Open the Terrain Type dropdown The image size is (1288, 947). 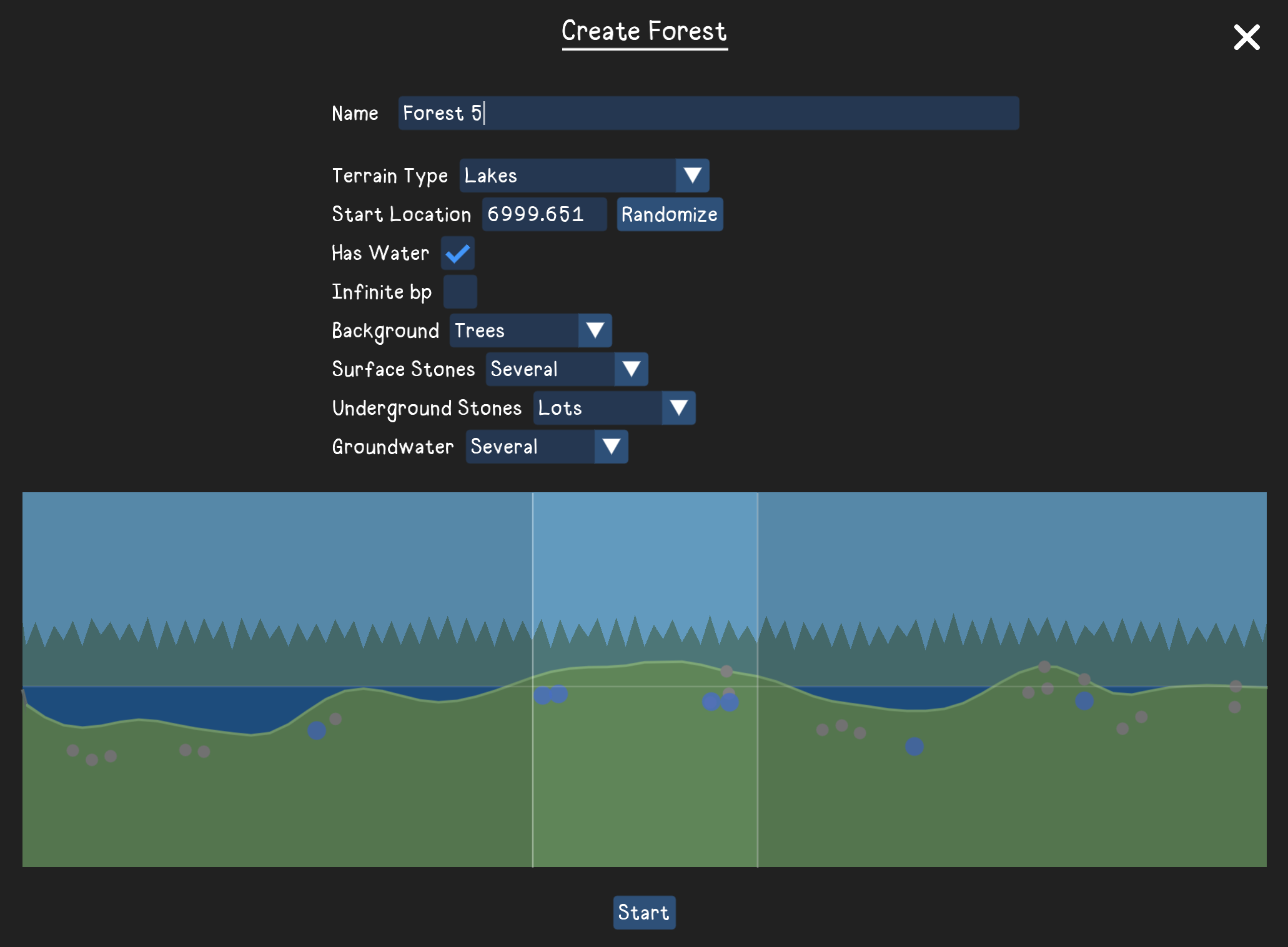(x=692, y=176)
